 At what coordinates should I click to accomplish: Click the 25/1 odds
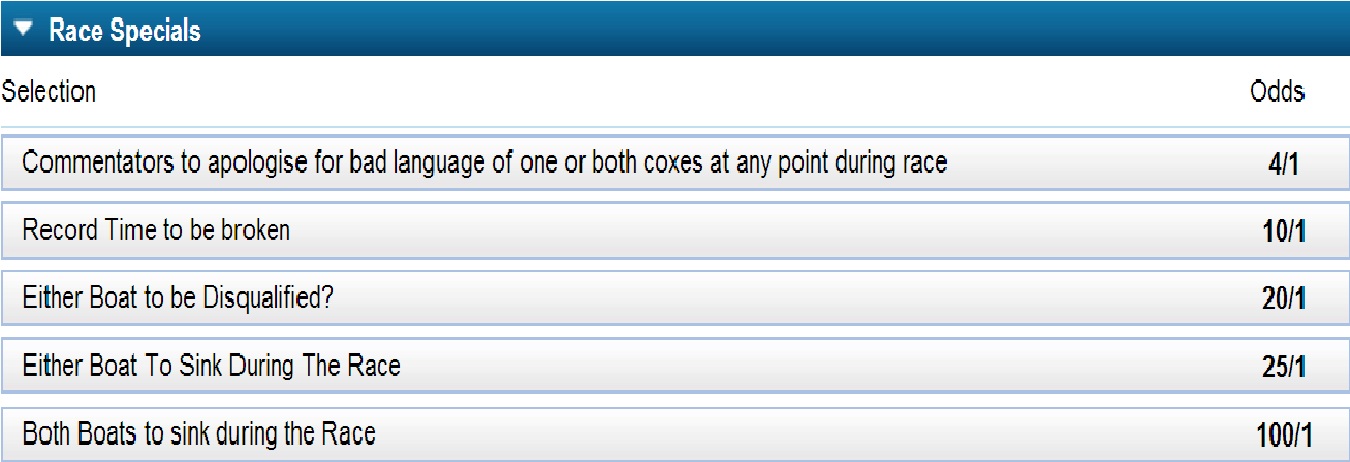1284,368
